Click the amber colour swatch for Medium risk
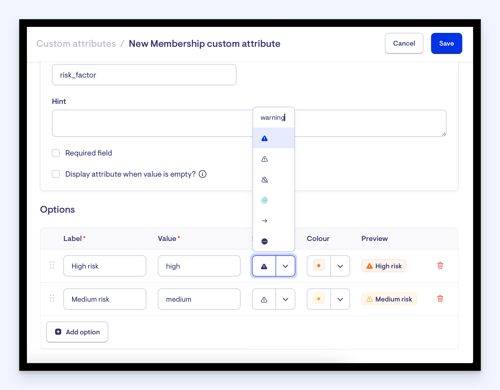The image size is (500, 390). 319,299
